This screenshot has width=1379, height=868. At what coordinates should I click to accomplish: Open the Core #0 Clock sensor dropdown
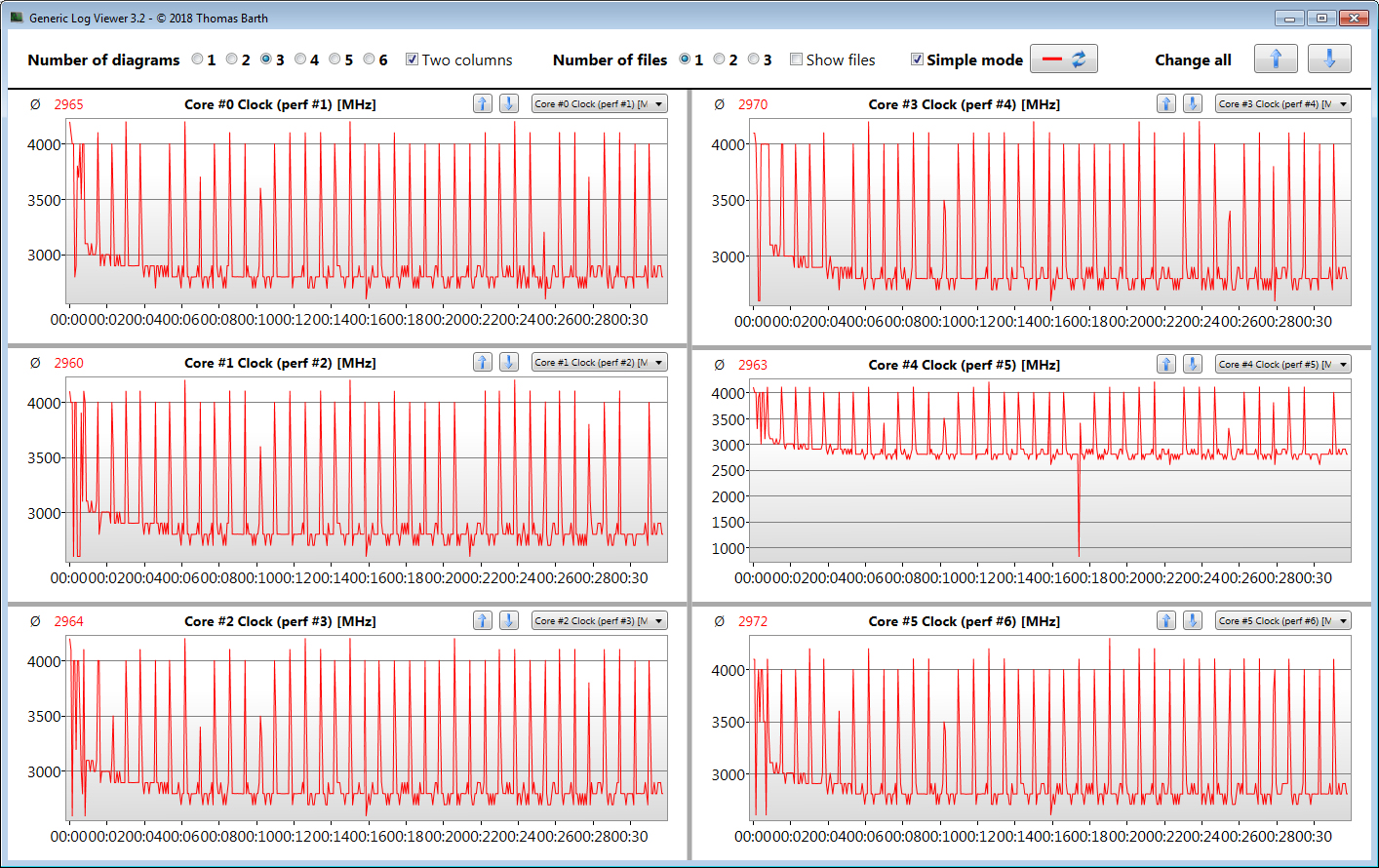tap(600, 103)
